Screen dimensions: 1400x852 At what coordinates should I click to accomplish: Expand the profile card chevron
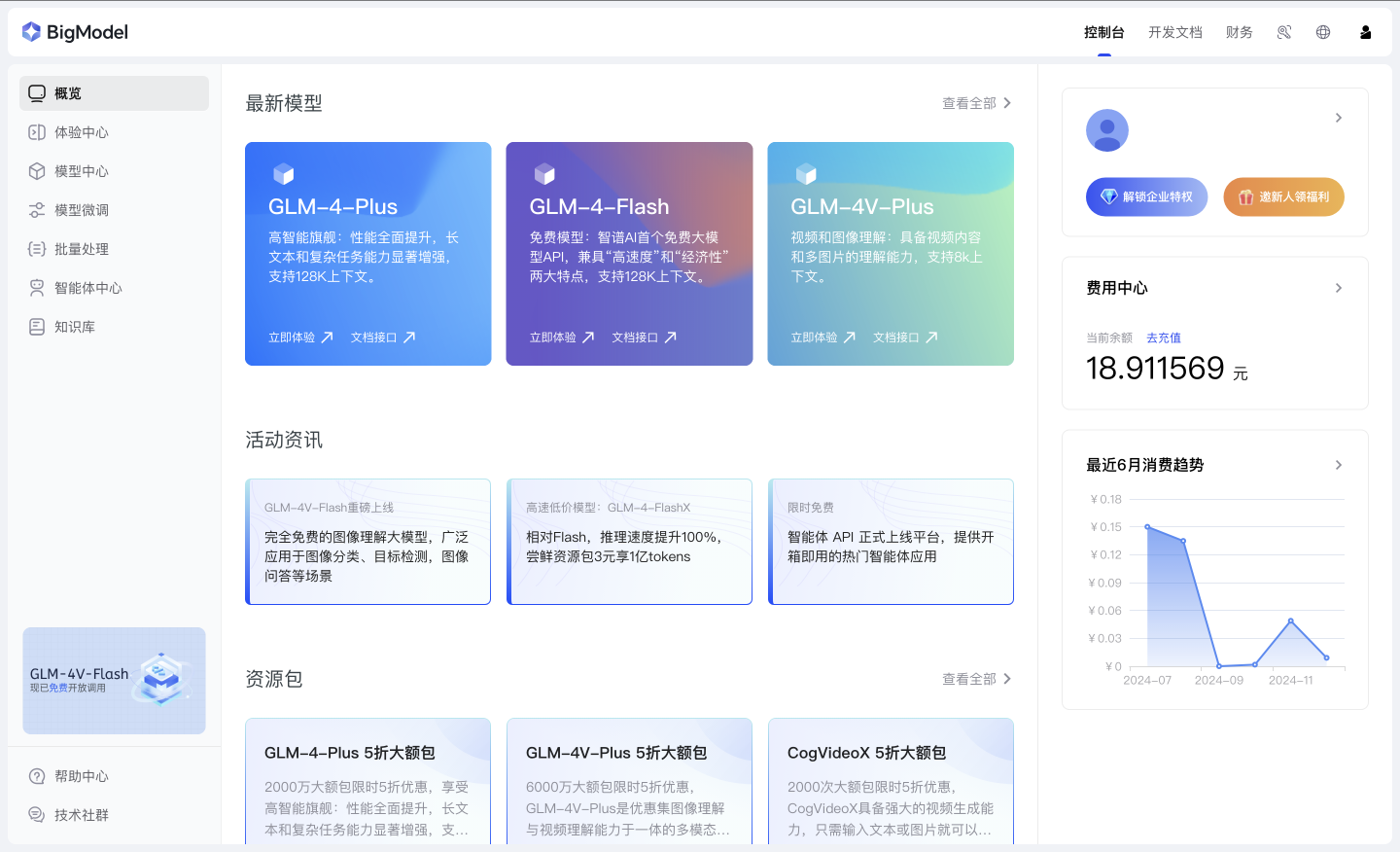tap(1339, 118)
